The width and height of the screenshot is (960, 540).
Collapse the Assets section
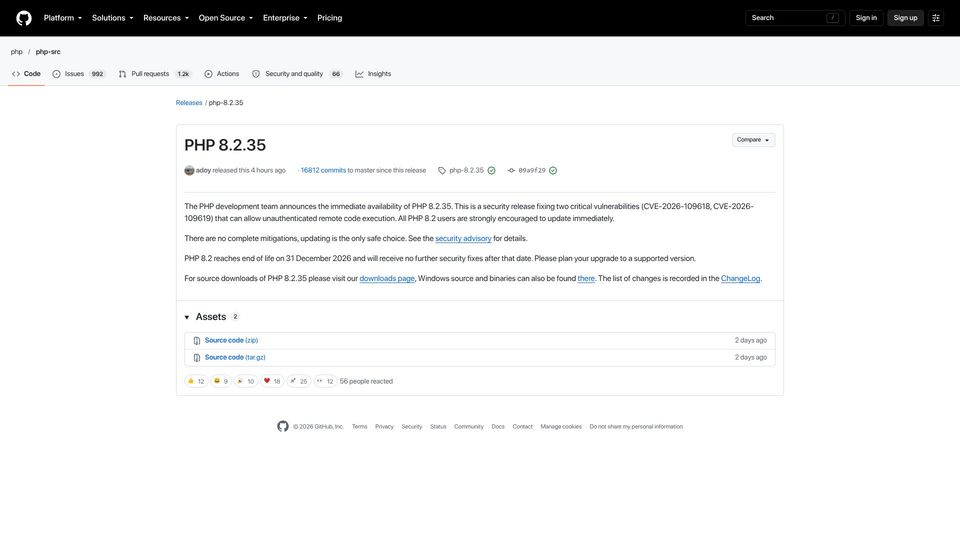[x=211, y=317]
